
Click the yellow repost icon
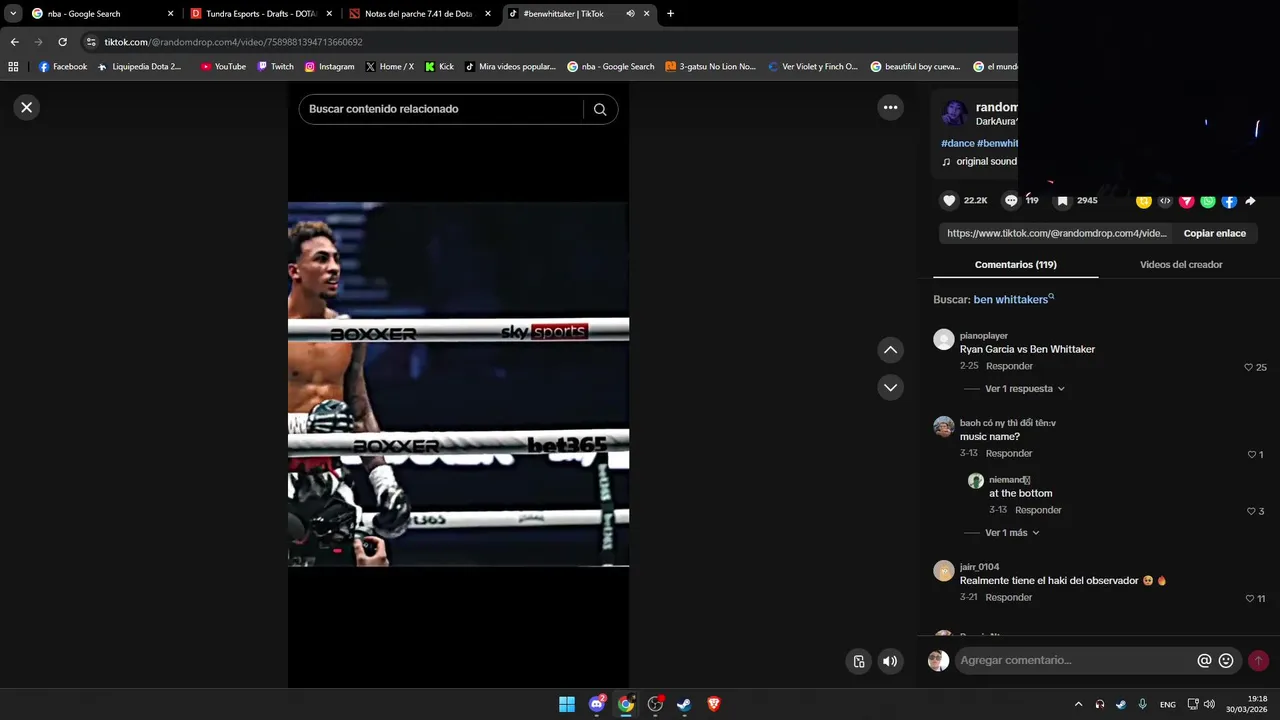[1144, 201]
